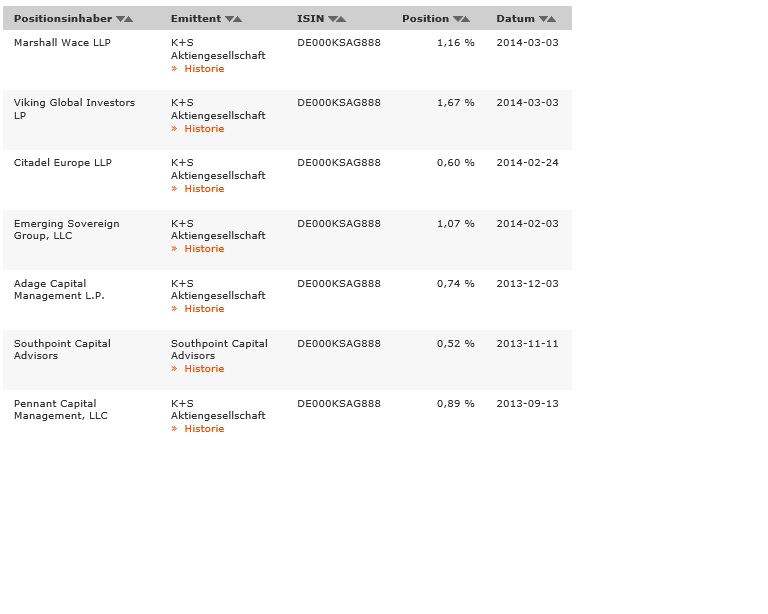The image size is (768, 614).
Task: Click the Positionsinhaber column header text
Action: [63, 19]
